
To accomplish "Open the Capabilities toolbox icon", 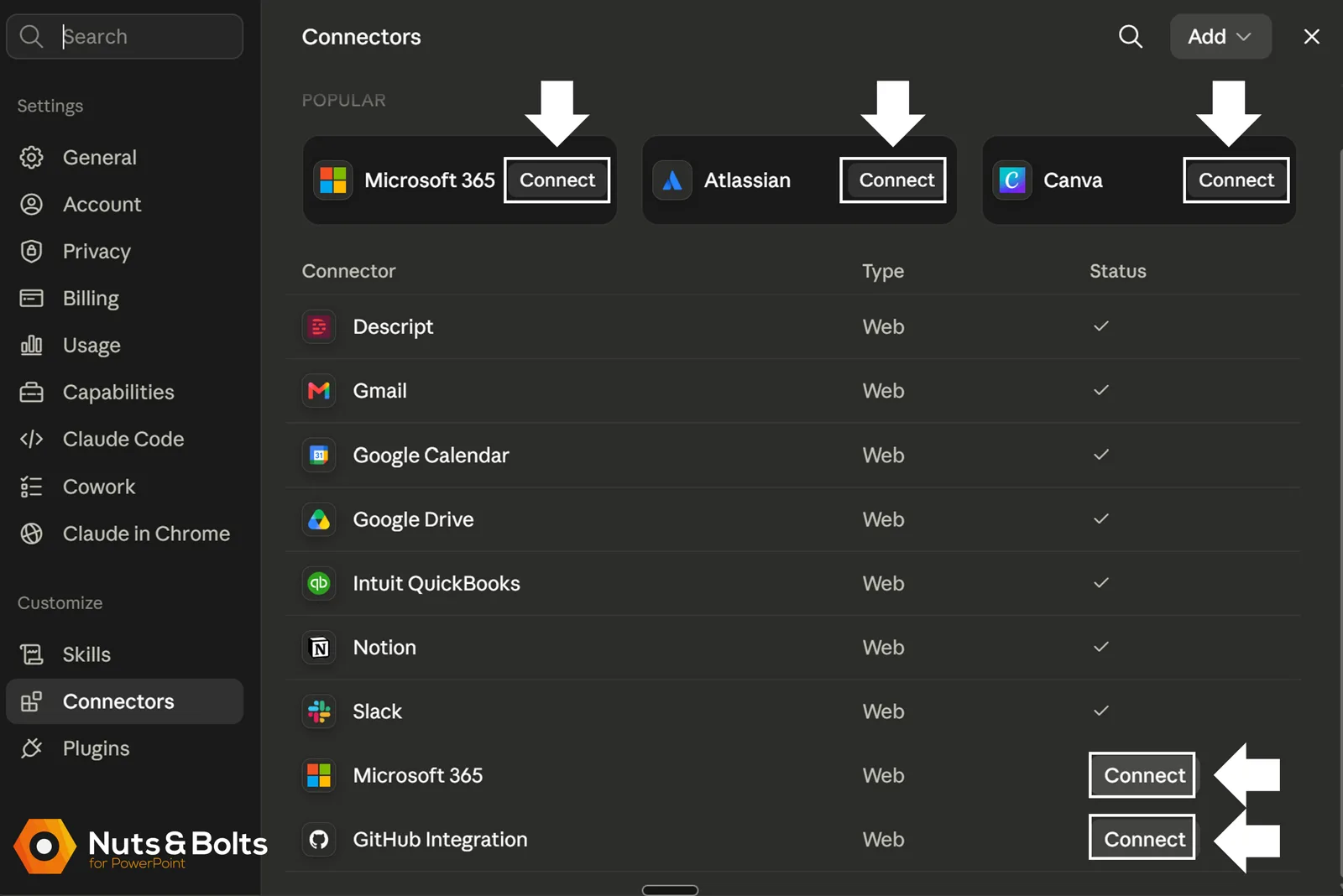I will (31, 392).
